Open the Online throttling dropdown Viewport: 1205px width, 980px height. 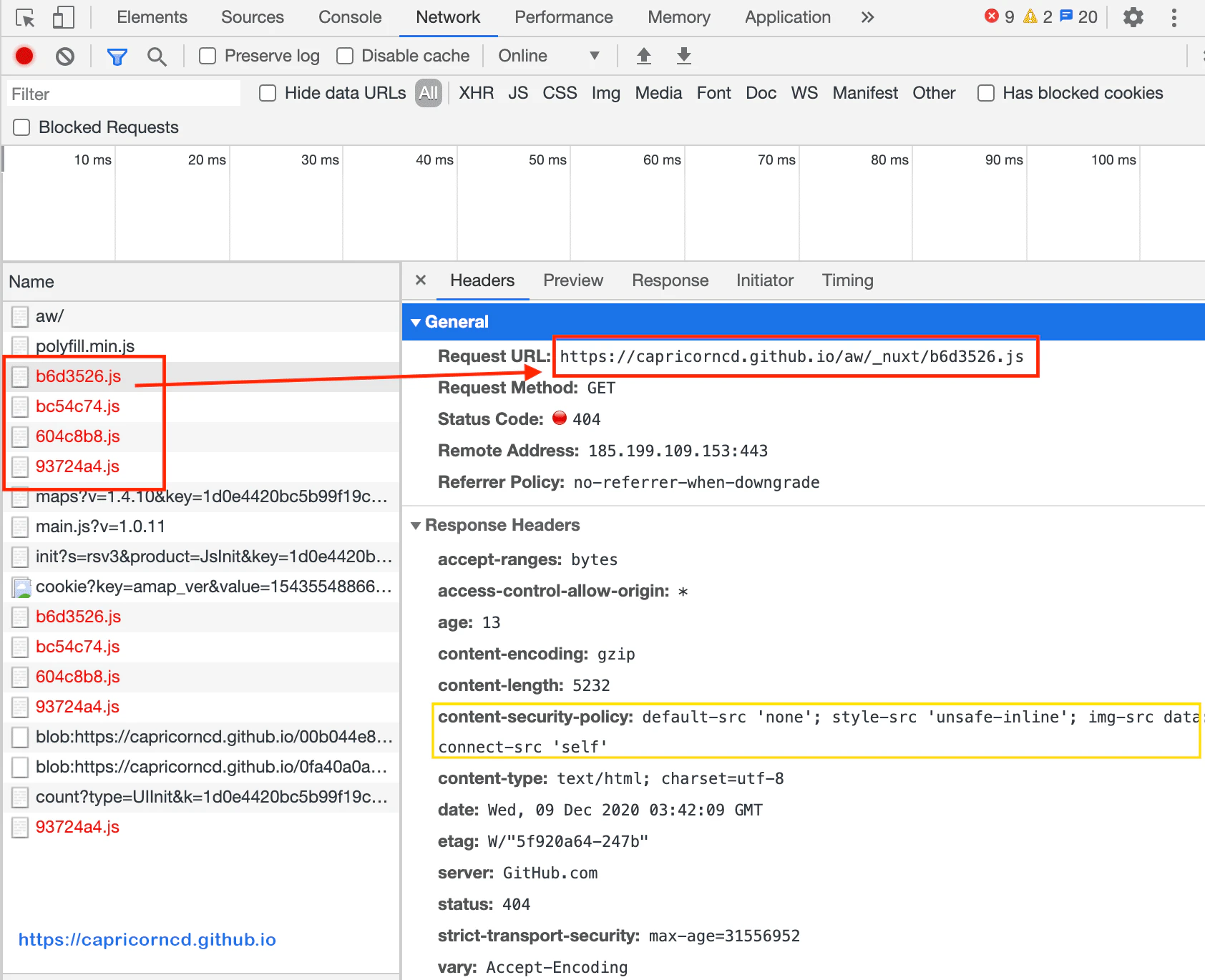(x=548, y=56)
